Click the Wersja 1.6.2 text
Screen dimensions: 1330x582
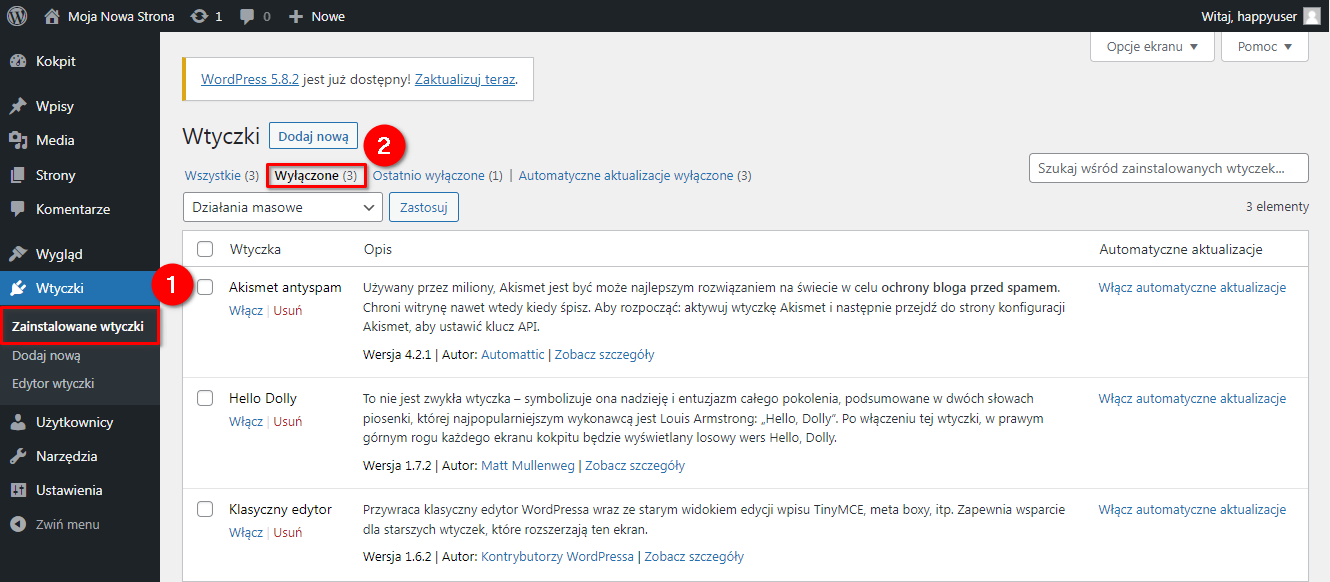click(x=398, y=556)
